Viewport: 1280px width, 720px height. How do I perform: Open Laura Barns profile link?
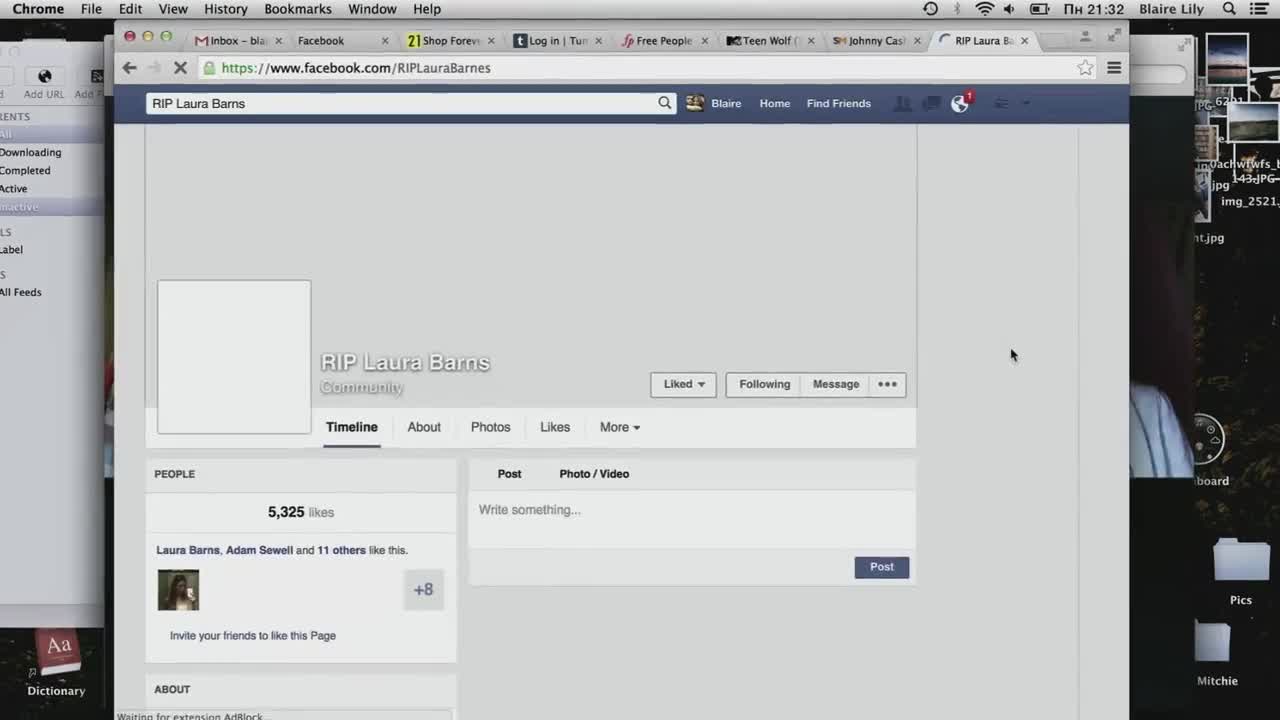[x=188, y=550]
